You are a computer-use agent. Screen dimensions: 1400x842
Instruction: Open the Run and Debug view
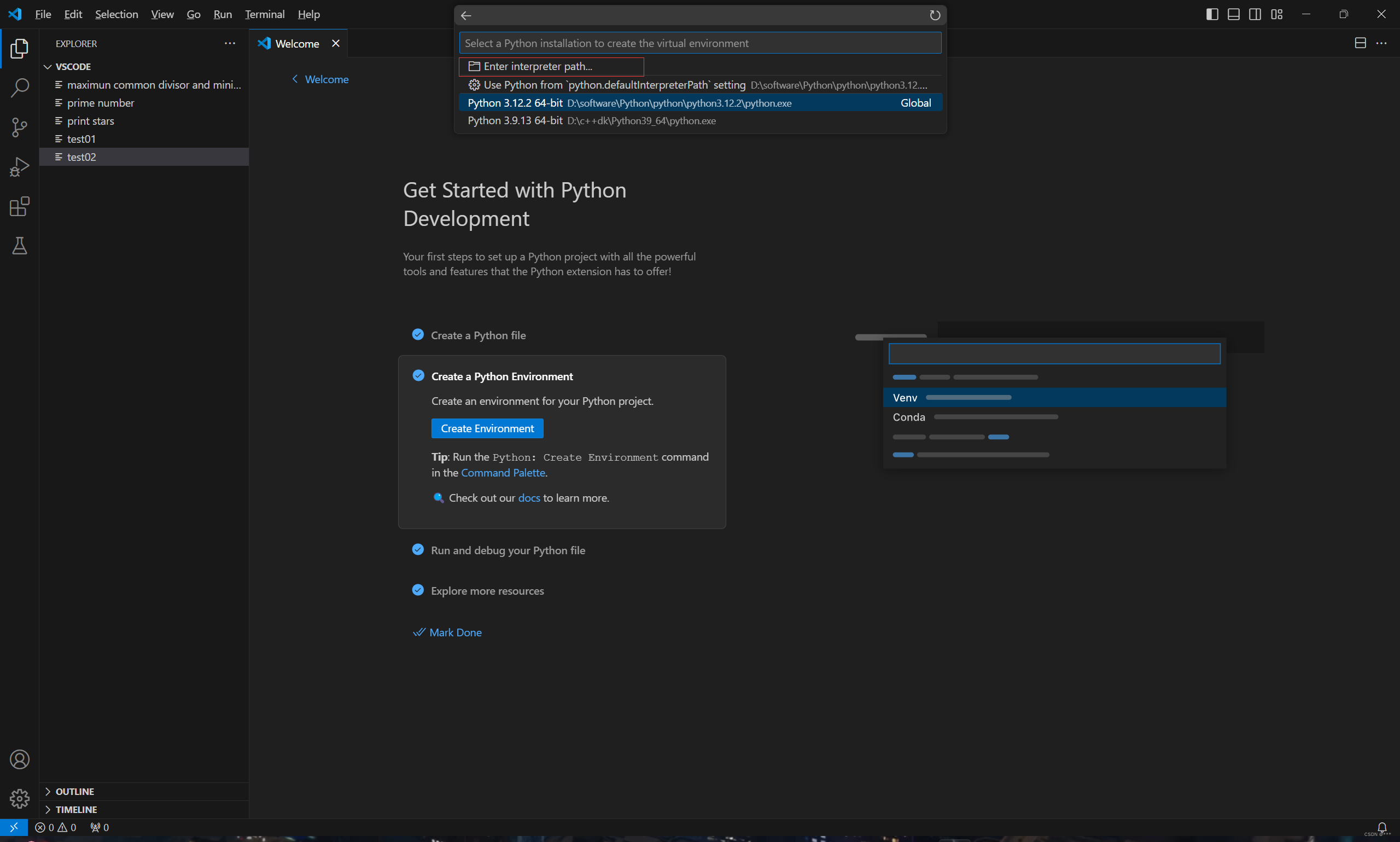[19, 167]
